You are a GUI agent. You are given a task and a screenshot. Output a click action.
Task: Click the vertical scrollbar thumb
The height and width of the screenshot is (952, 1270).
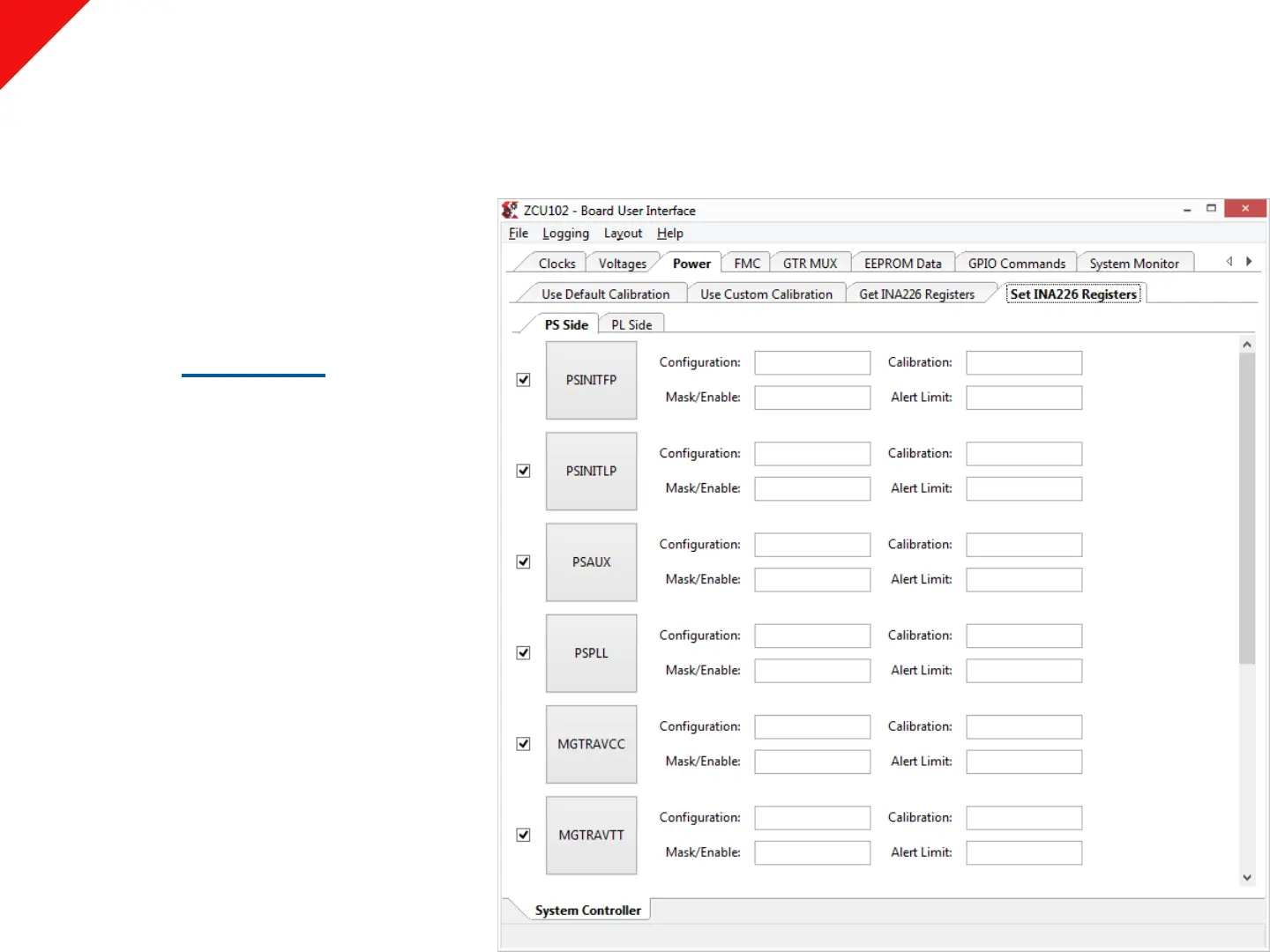pyautogui.click(x=1247, y=509)
